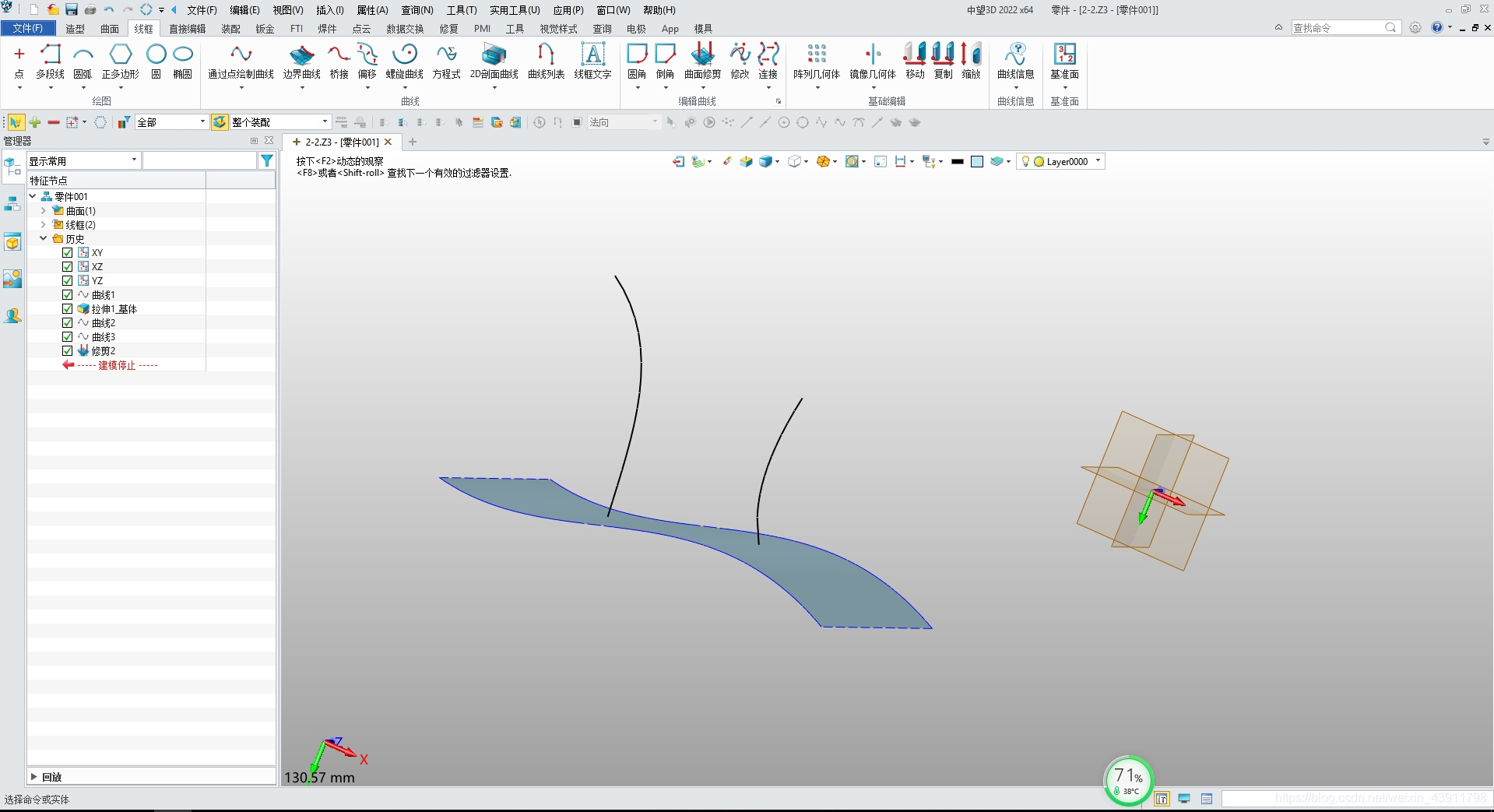This screenshot has width=1494, height=812.
Task: Click the 查找命令 search field
Action: 1345,28
